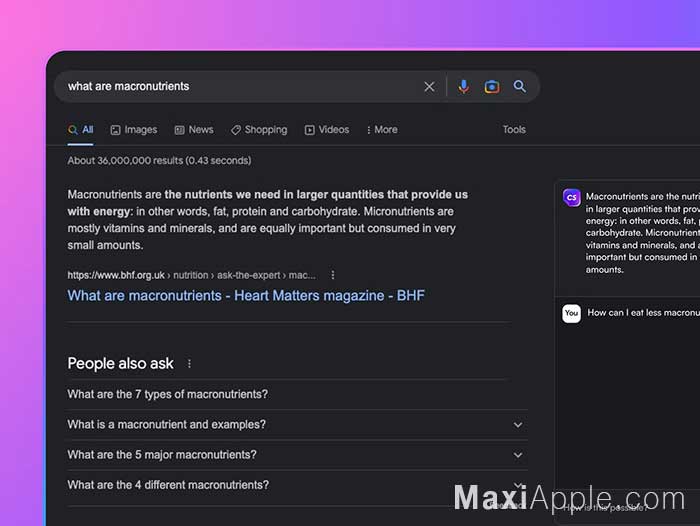Click the assistant's macronutrients answer in the side panel

[643, 233]
